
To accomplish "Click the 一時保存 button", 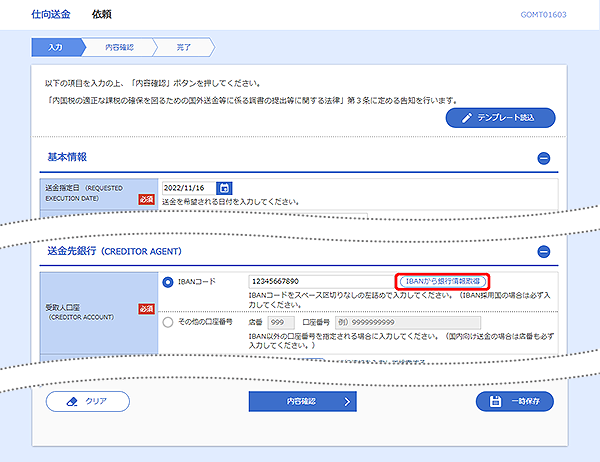I will 515,402.
